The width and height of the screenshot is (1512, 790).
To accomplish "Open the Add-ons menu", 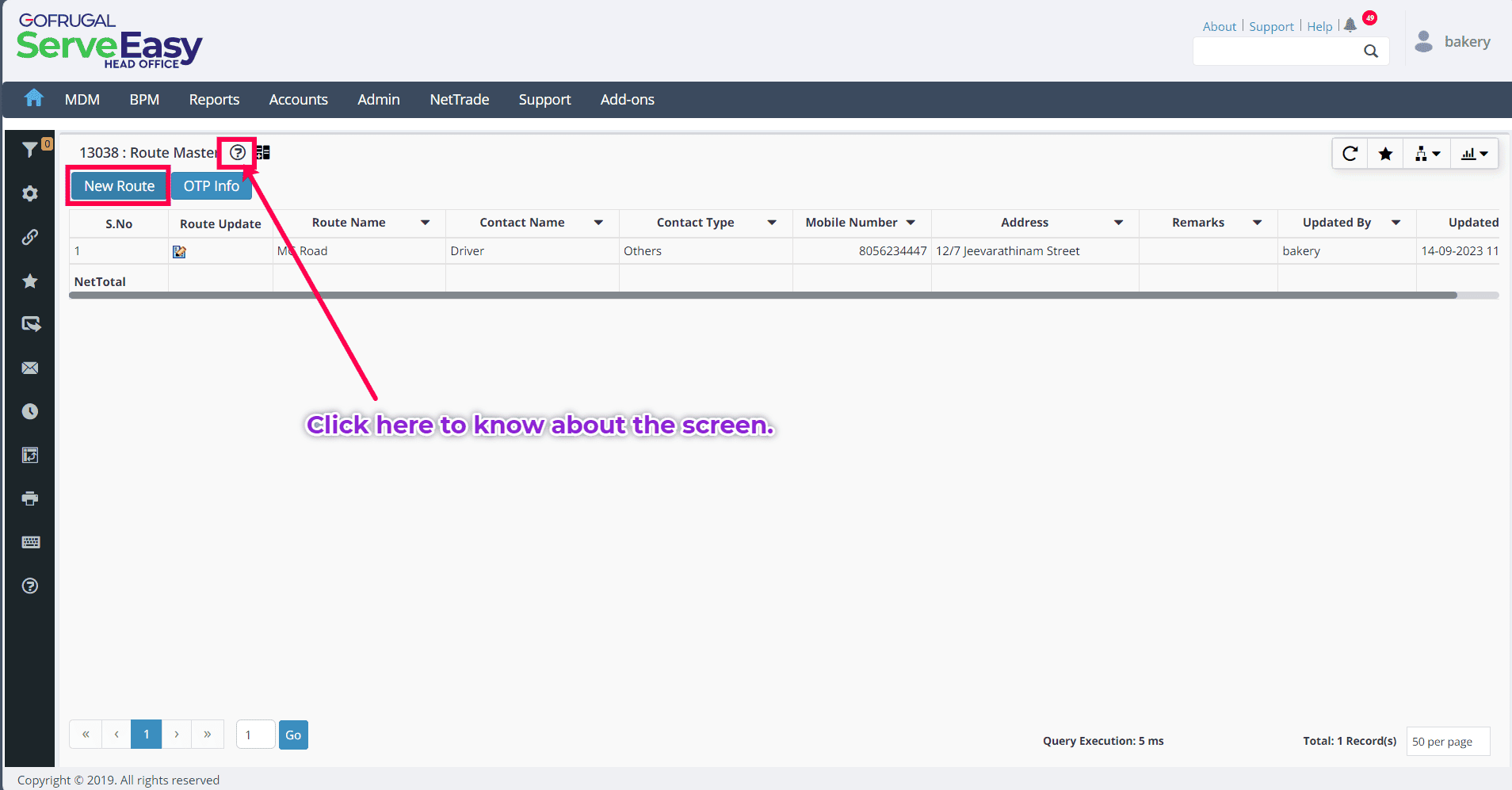I will pyautogui.click(x=627, y=99).
